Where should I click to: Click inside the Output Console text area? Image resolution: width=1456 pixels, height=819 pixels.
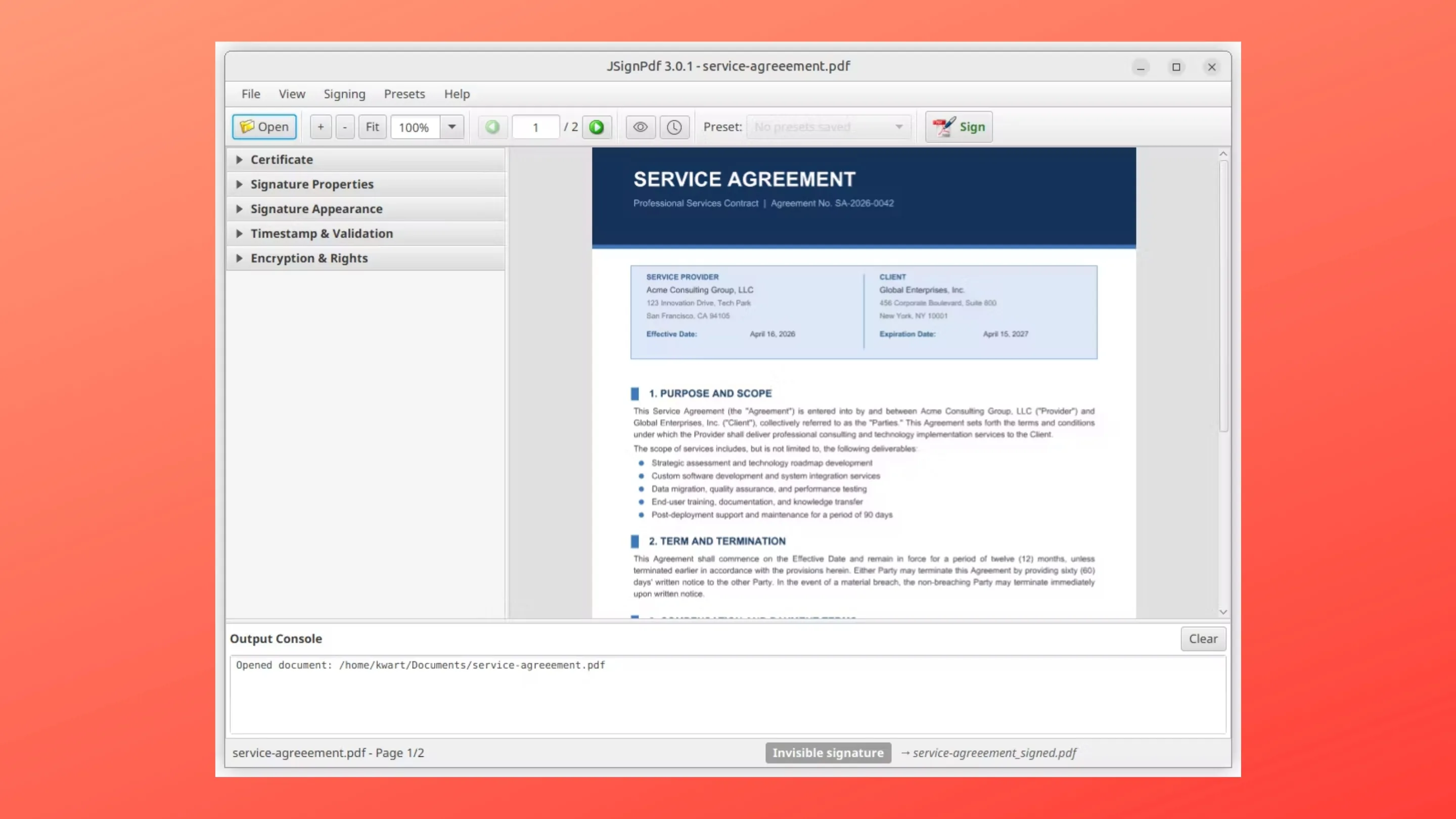(x=728, y=695)
